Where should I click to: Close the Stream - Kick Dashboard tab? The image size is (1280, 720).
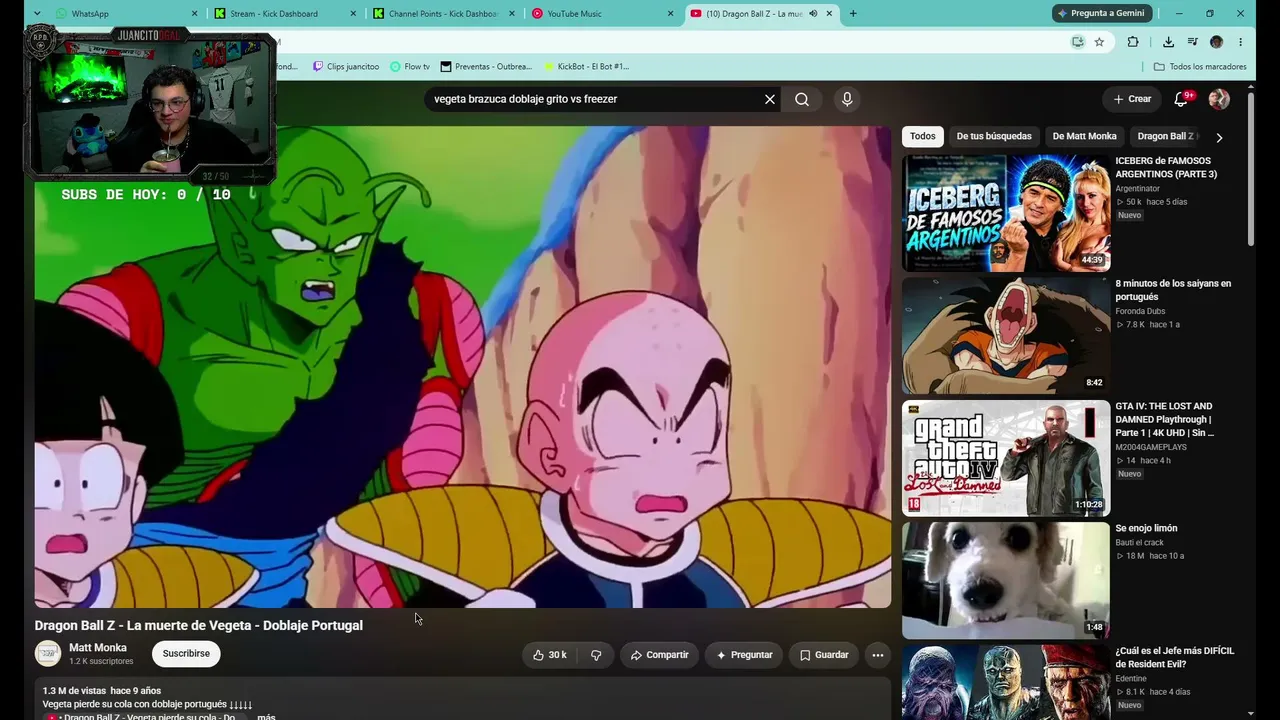pos(353,14)
